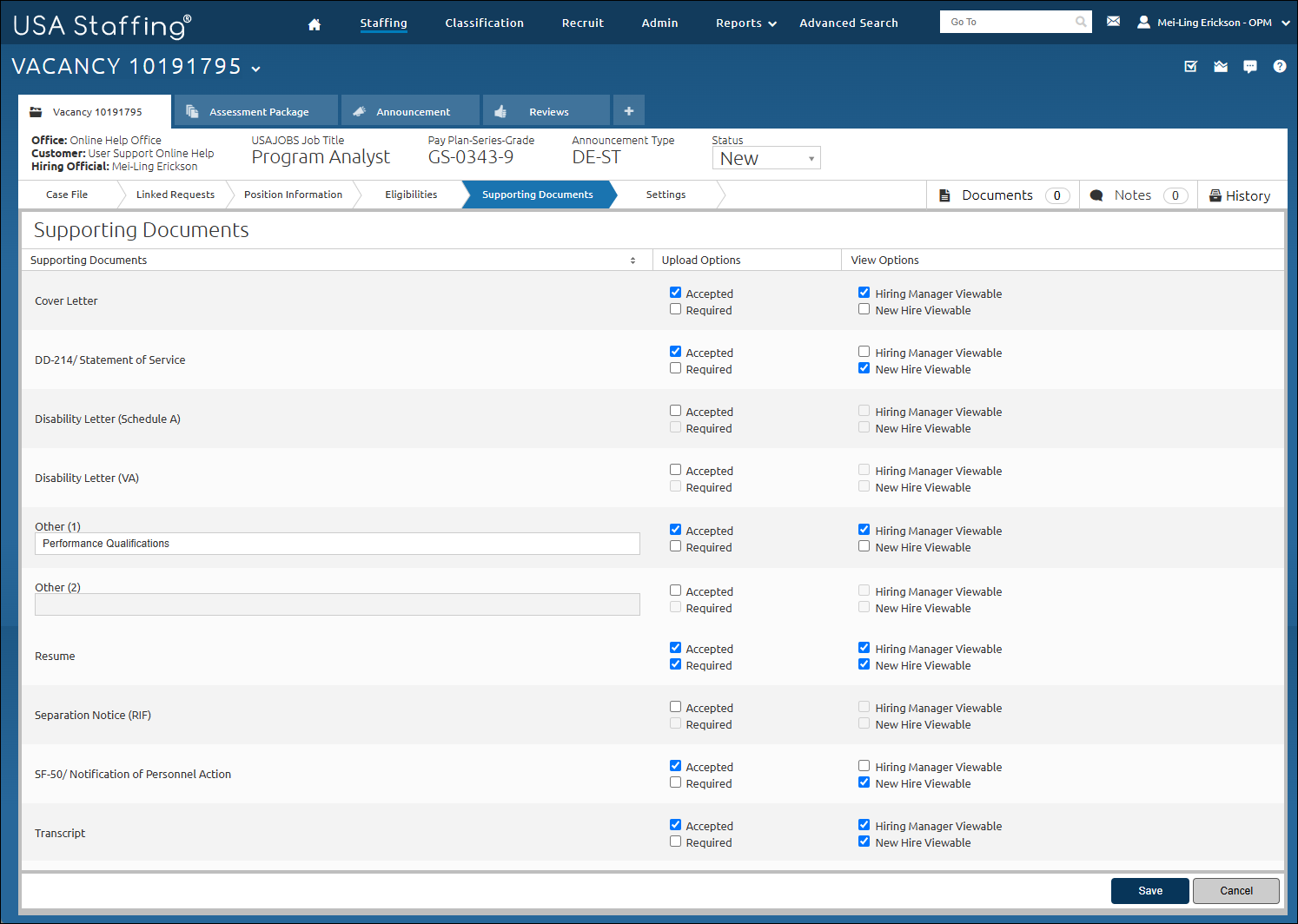This screenshot has height=924, width=1298.
Task: Check Accepted for Separation Notice (RIF)
Action: (675, 707)
